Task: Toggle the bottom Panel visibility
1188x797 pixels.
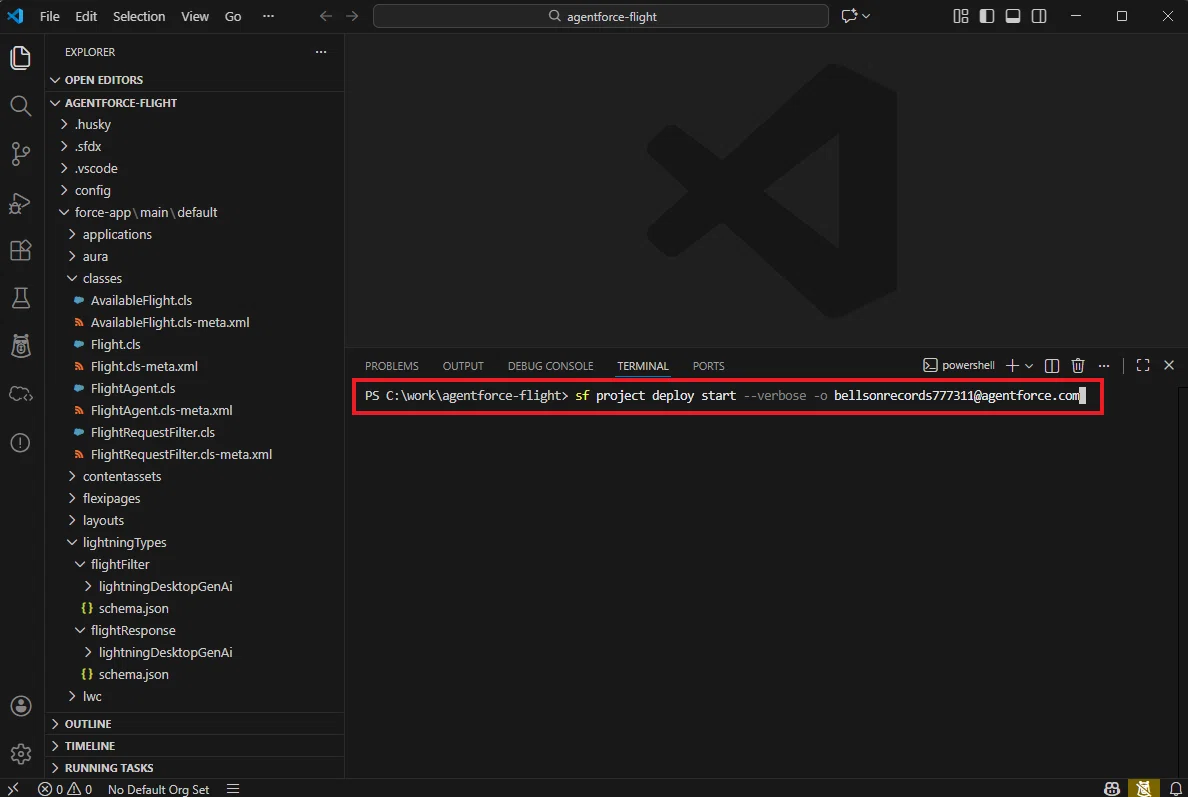Action: coord(1013,16)
